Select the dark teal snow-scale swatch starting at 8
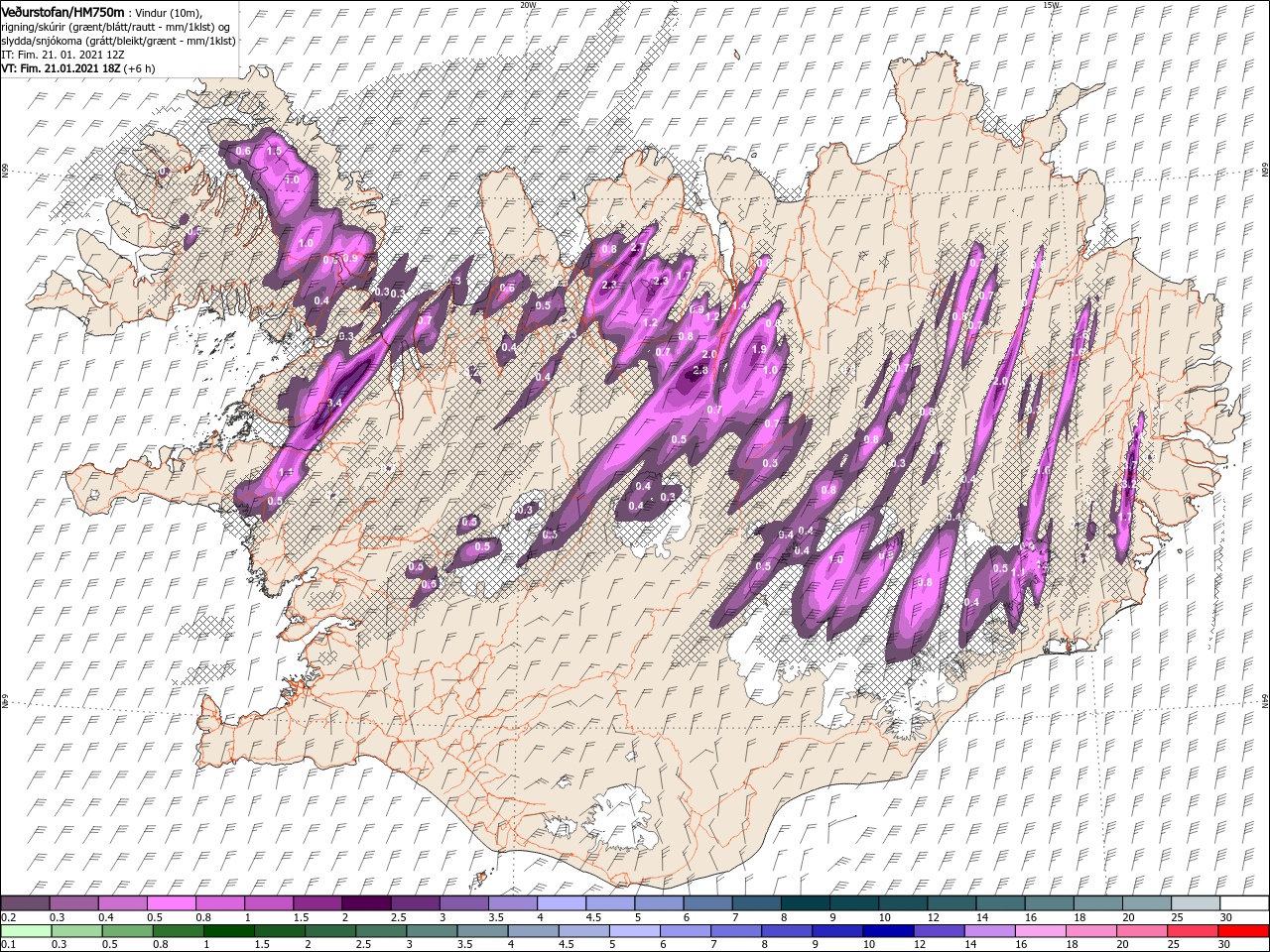The image size is (1270, 952). pos(805,902)
